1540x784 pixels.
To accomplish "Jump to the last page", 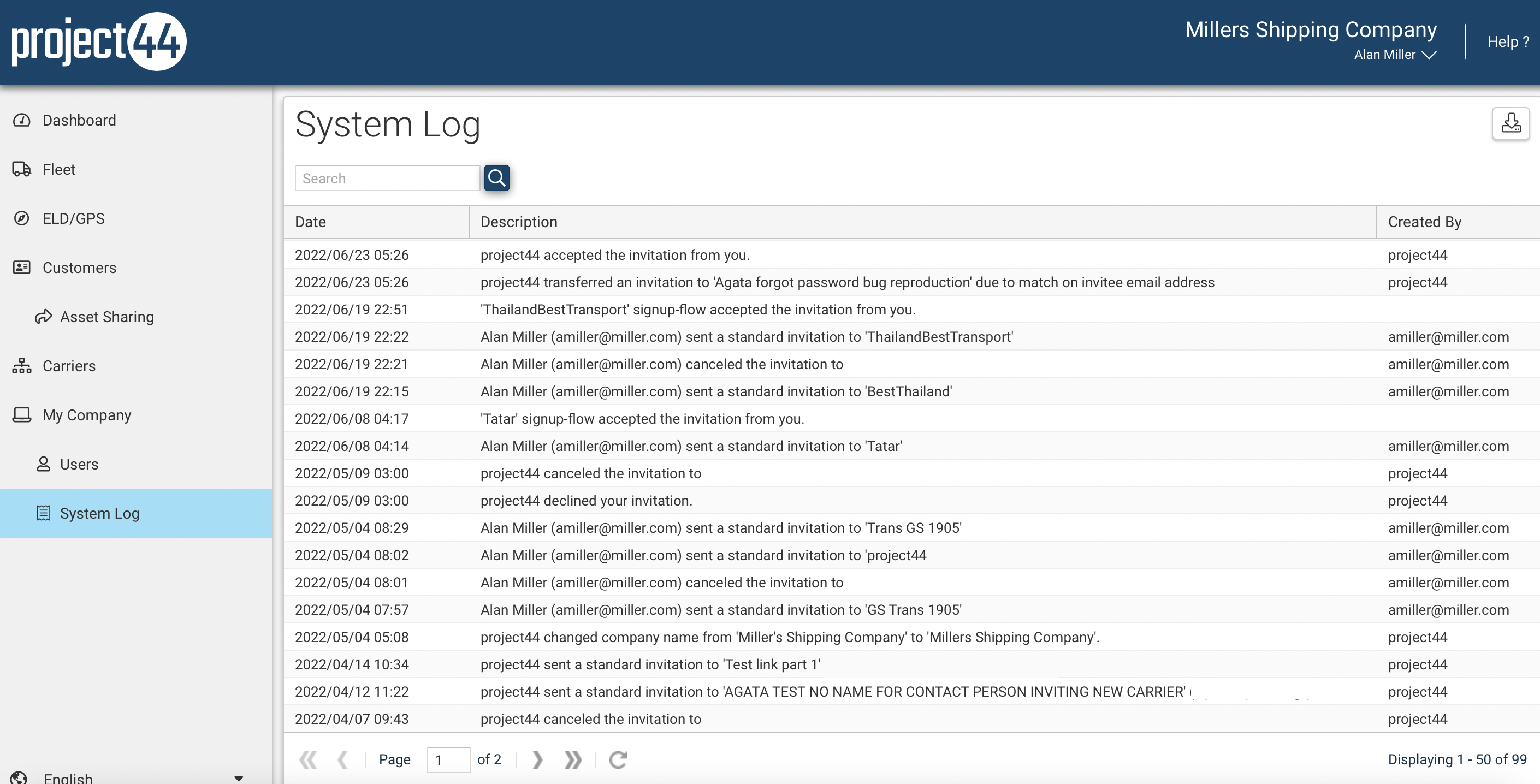I will click(572, 759).
